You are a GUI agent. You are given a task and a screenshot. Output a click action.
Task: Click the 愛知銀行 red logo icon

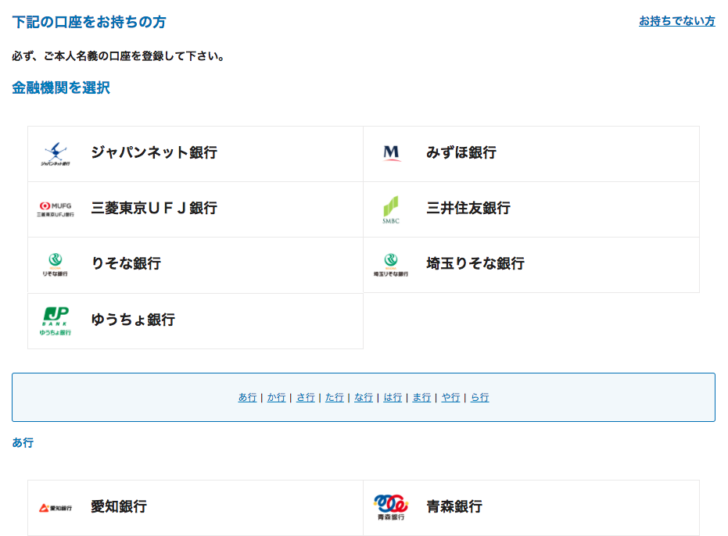(x=55, y=508)
